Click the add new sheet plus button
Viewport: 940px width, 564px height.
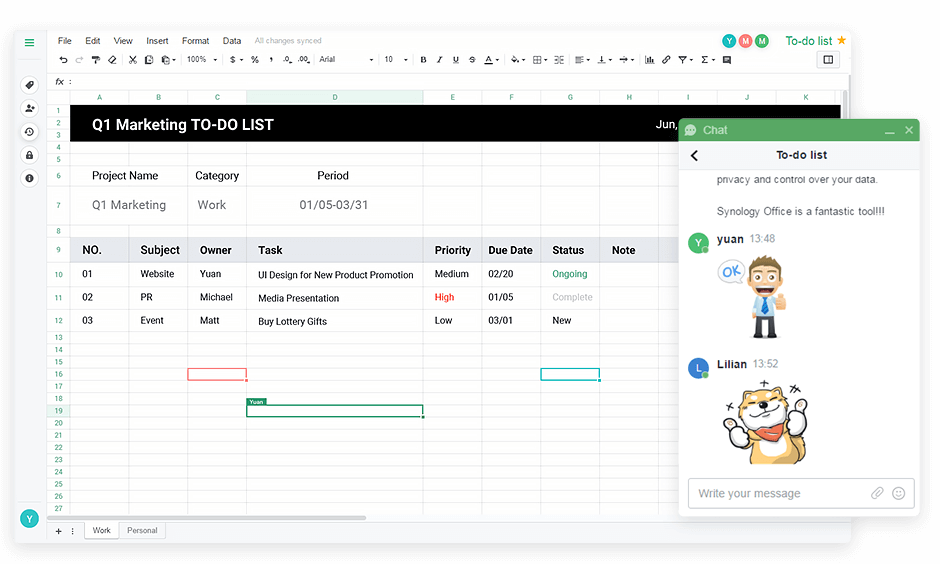click(x=58, y=531)
